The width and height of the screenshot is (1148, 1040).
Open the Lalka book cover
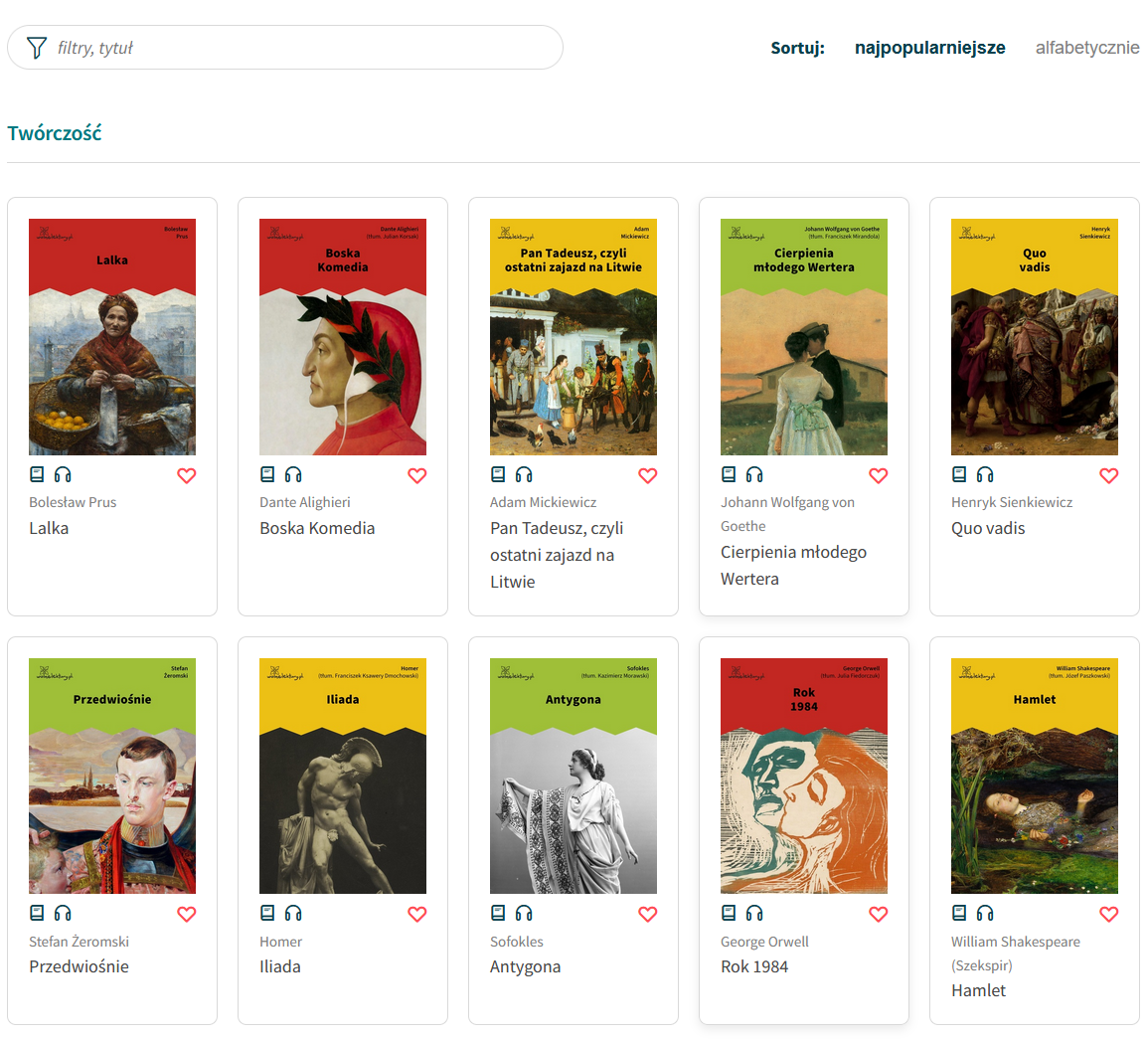click(x=112, y=337)
